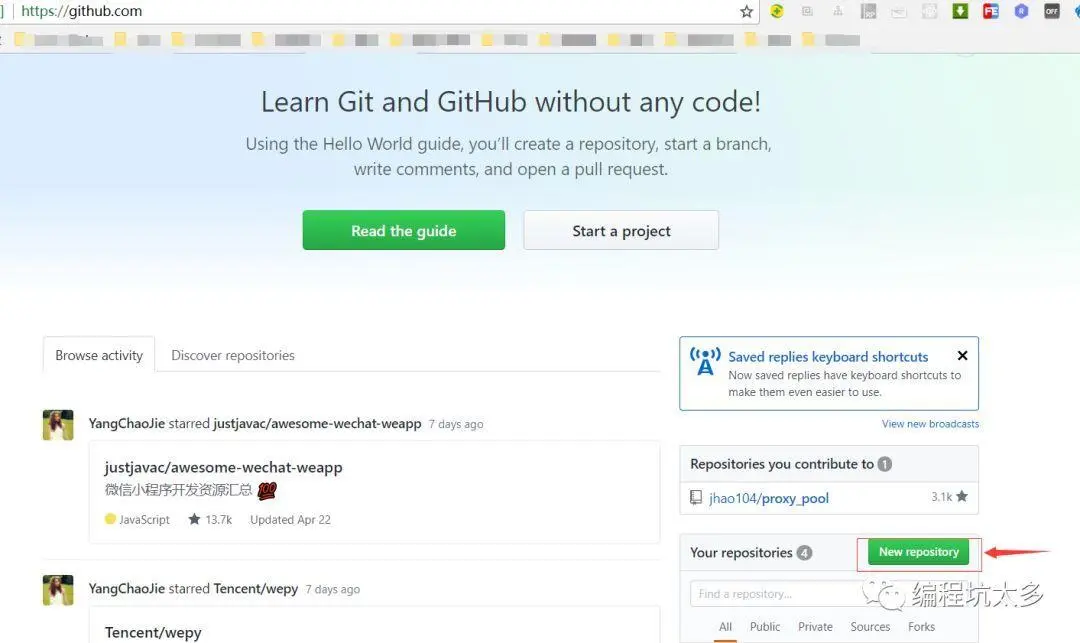
Task: Click the 13.7k star count
Action: 210,519
